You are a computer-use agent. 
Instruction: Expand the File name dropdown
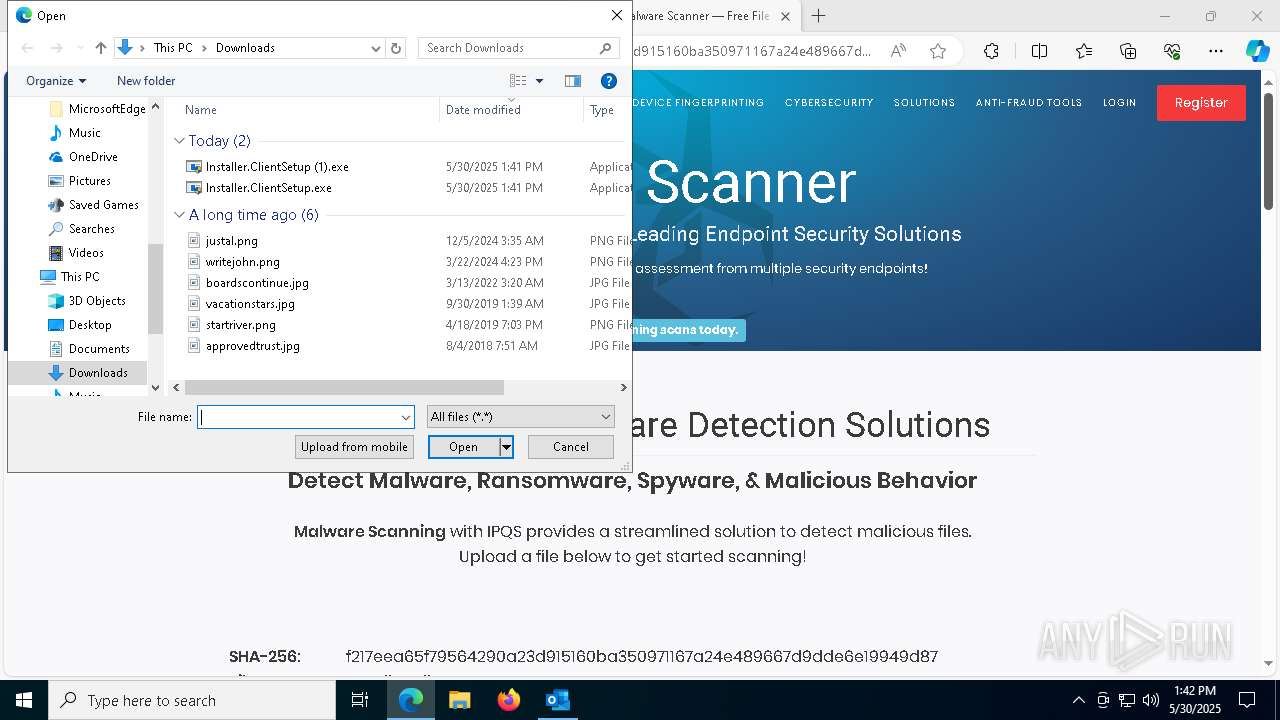point(406,417)
